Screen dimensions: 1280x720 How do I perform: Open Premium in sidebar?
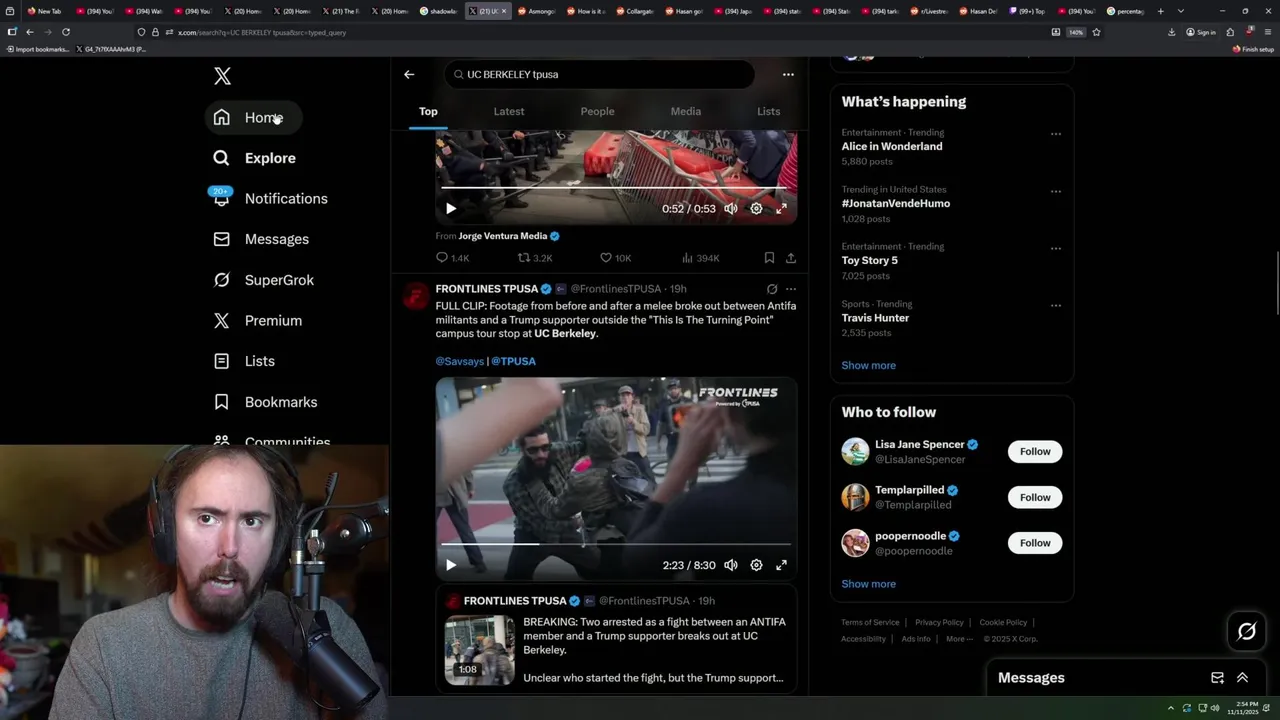pyautogui.click(x=258, y=321)
